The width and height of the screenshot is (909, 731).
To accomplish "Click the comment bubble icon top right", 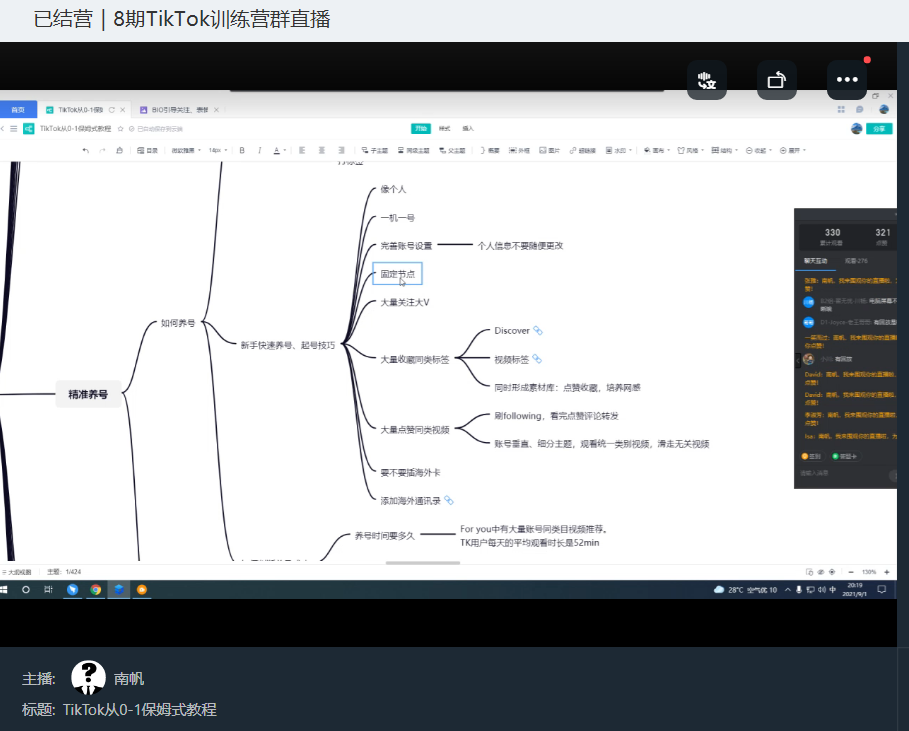I will [x=860, y=110].
